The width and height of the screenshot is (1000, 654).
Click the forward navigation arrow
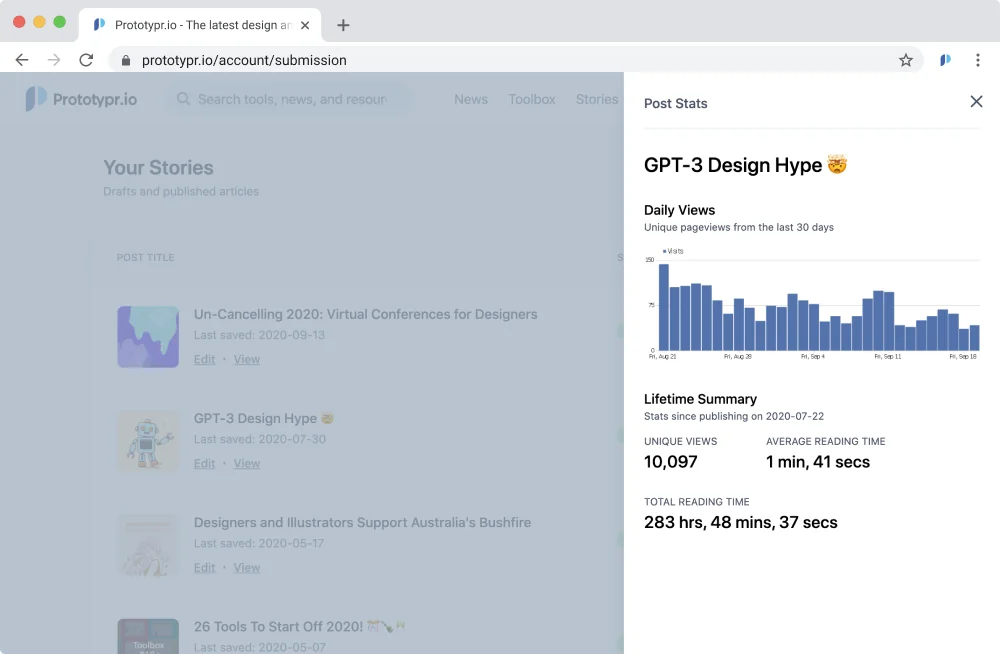click(x=54, y=60)
